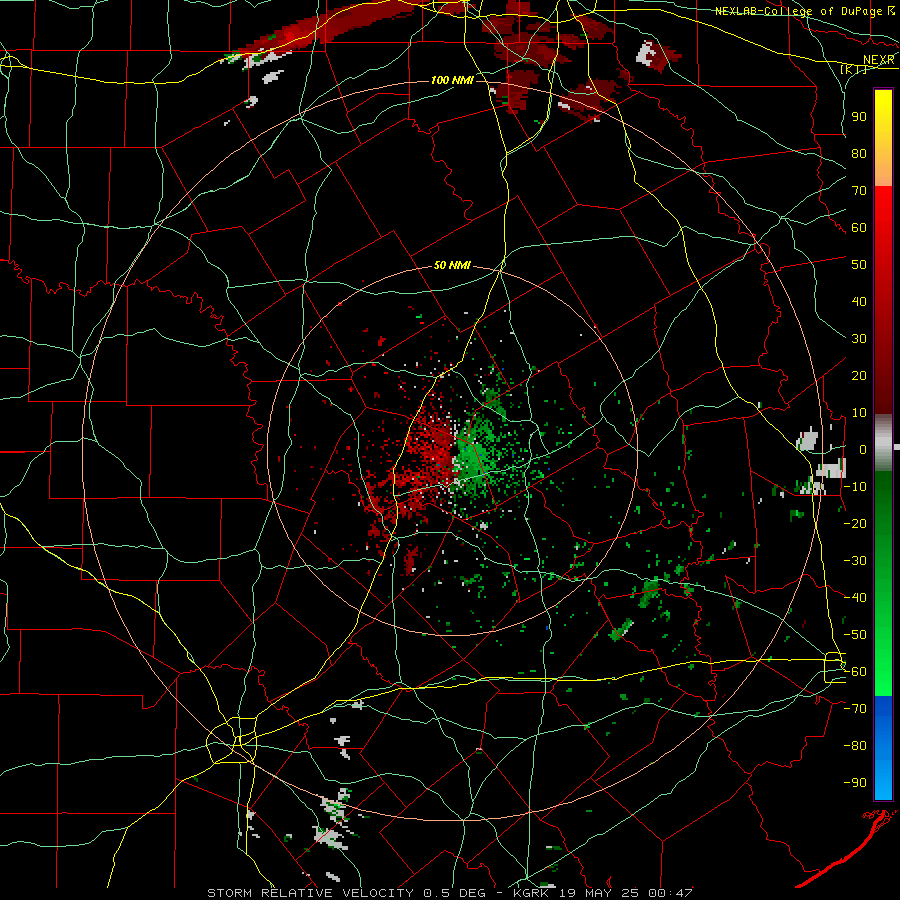Image resolution: width=900 pixels, height=900 pixels.
Task: Click the 100 NMI range ring label
Action: click(452, 80)
